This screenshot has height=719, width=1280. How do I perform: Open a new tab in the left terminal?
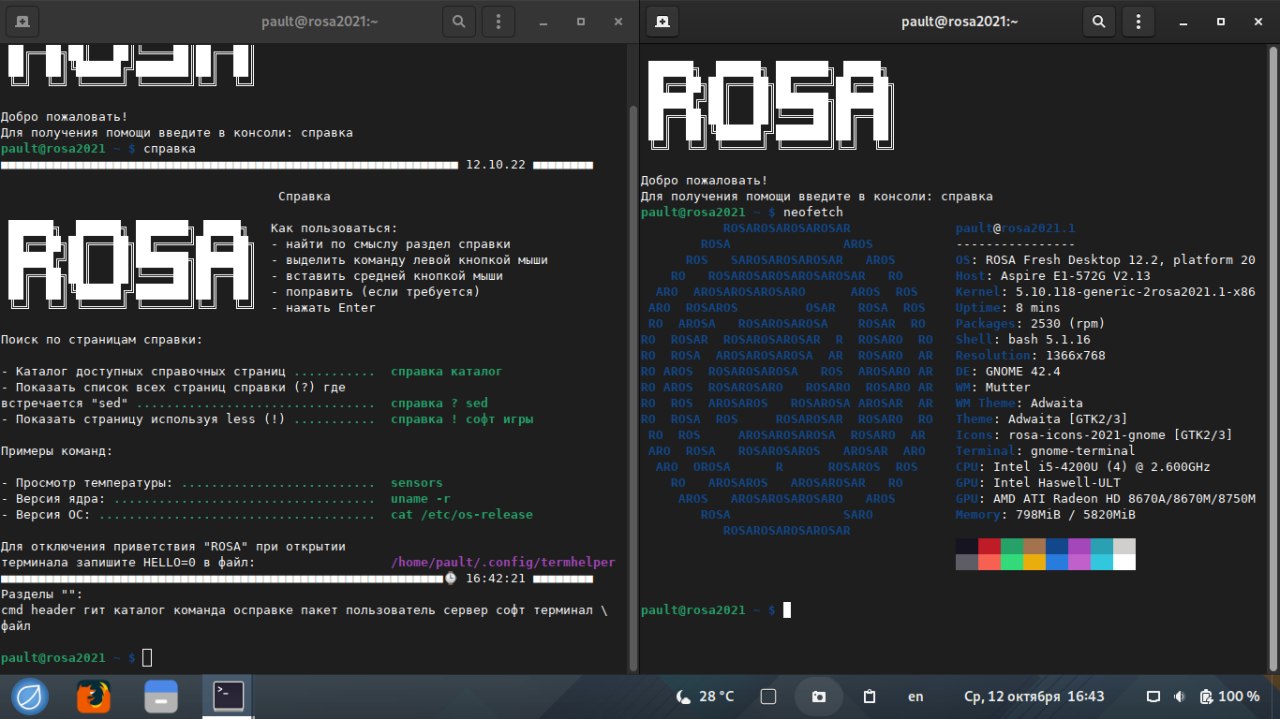click(x=22, y=21)
